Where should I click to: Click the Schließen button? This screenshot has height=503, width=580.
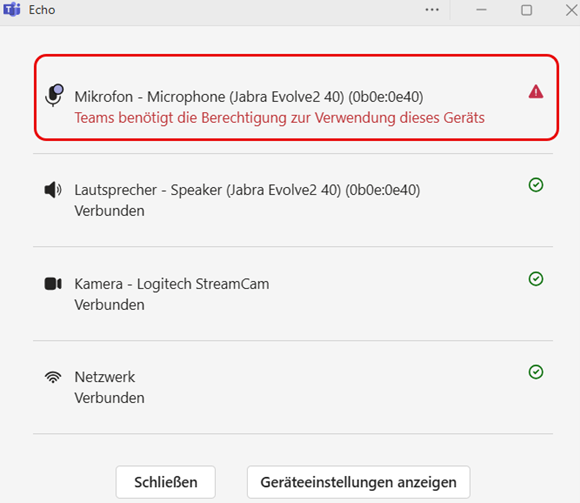(165, 482)
